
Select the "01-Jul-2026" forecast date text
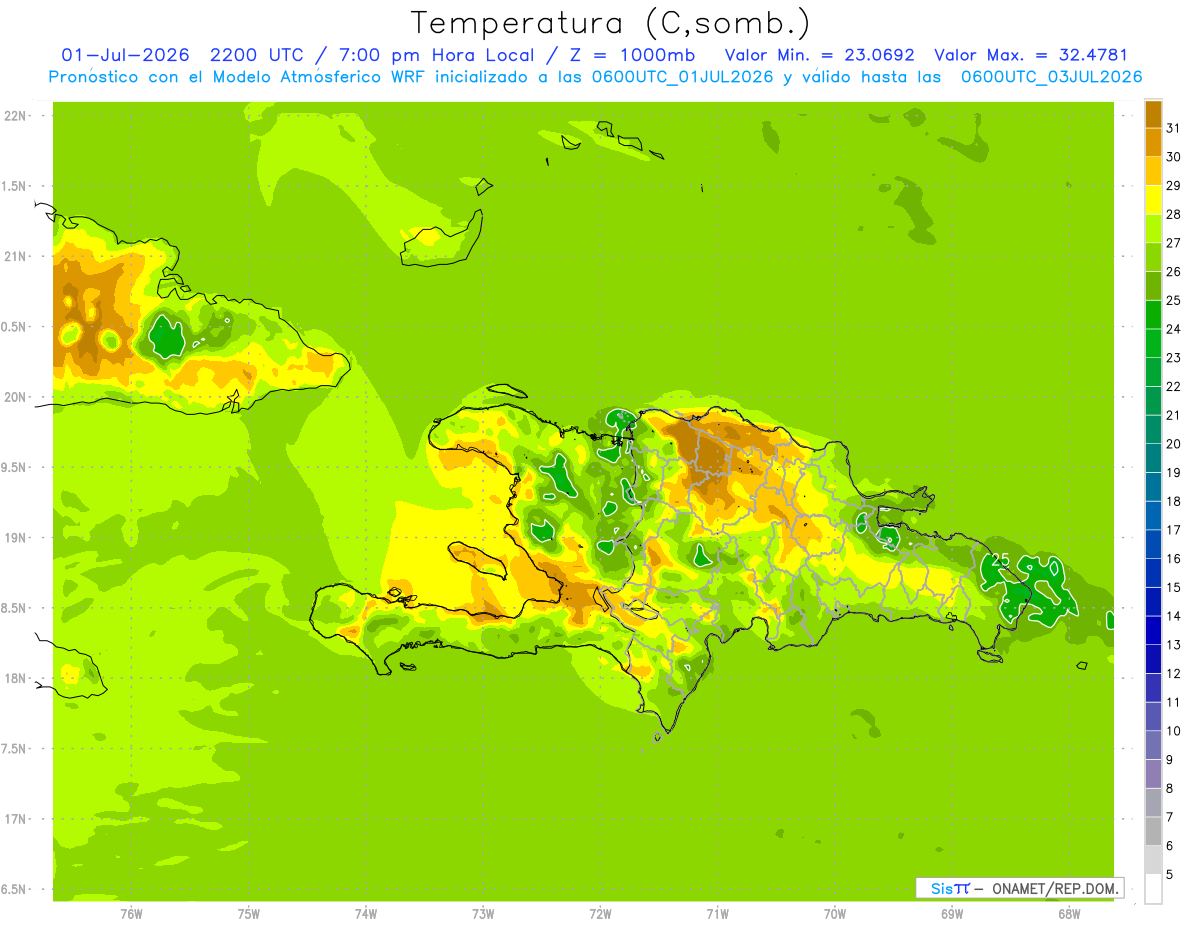pyautogui.click(x=126, y=55)
